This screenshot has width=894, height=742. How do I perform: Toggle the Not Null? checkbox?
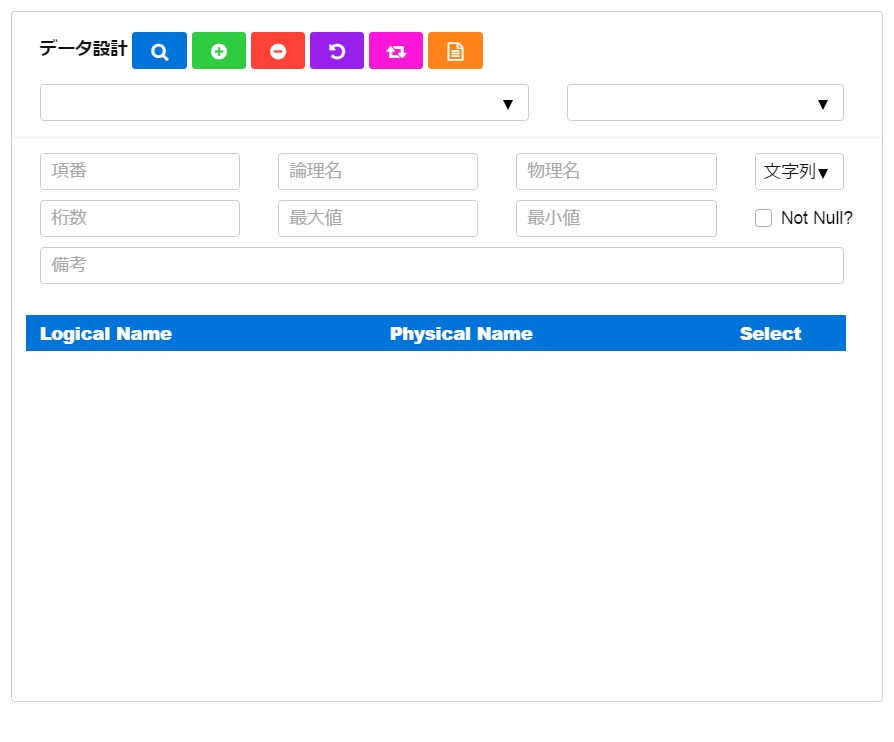coord(763,218)
